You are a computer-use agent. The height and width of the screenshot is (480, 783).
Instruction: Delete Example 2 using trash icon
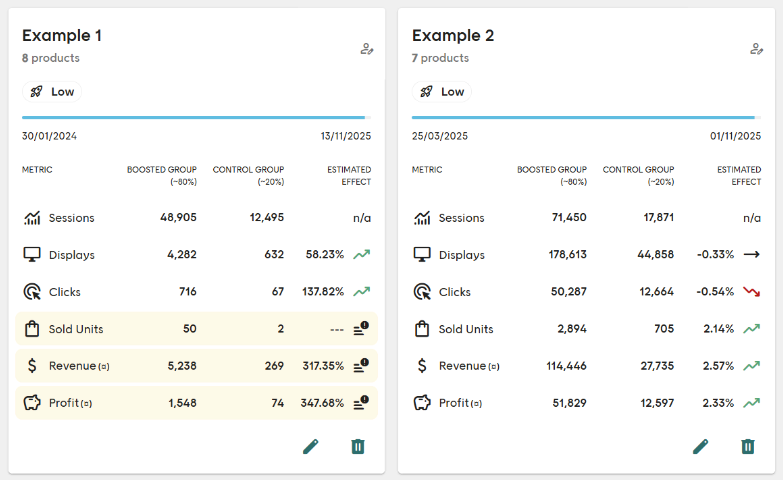click(748, 446)
